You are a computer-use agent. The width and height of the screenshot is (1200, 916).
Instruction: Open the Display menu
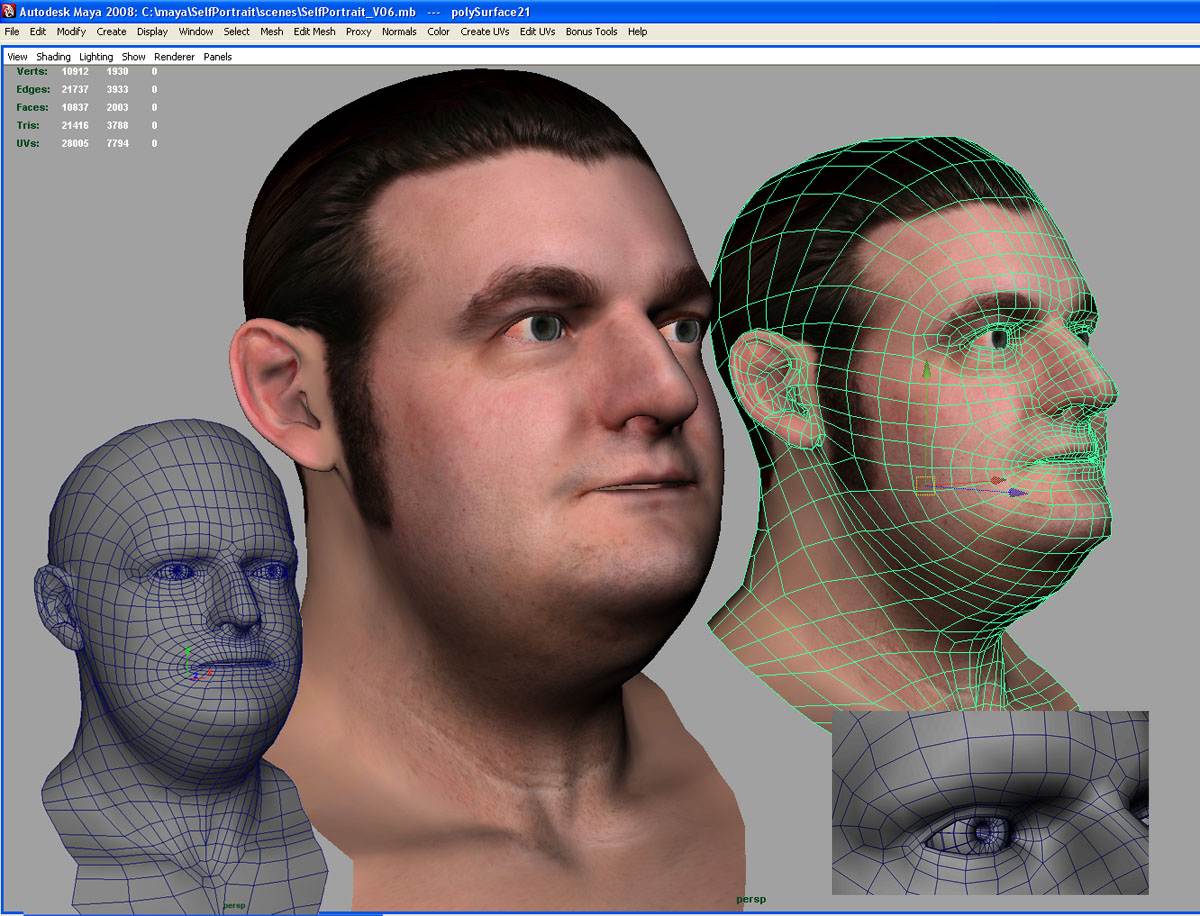tap(153, 32)
